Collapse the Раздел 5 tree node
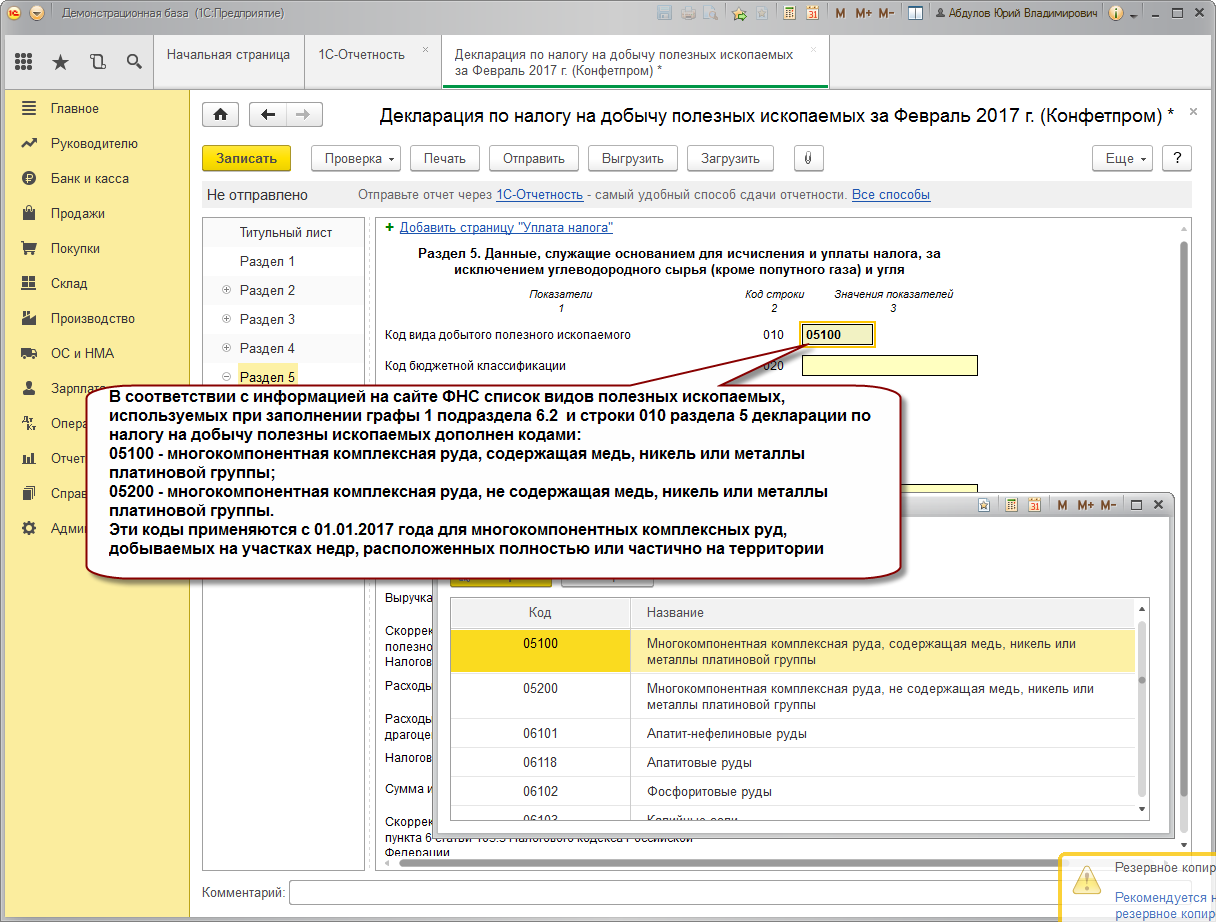Screen dimensions: 1216x922 coord(226,378)
